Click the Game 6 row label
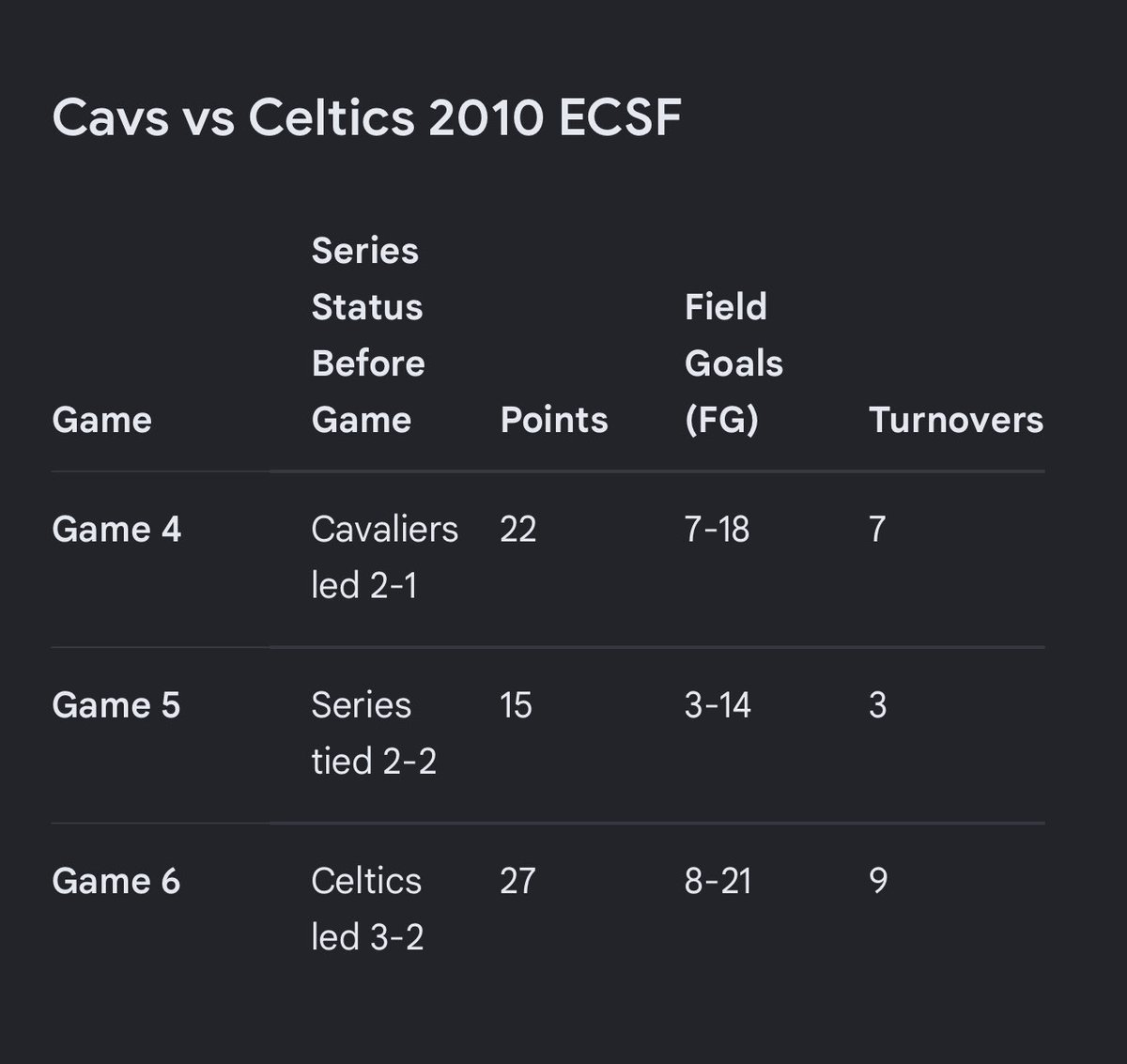1127x1064 pixels. (116, 881)
